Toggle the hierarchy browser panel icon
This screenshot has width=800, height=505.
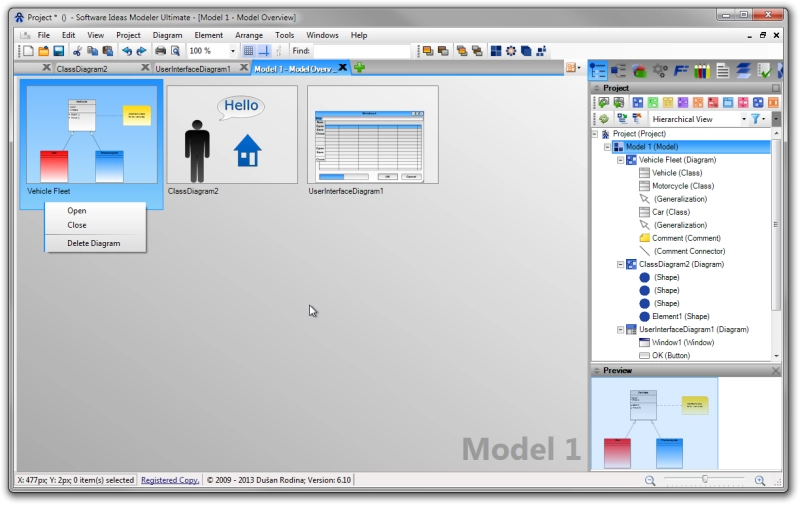tap(618, 70)
